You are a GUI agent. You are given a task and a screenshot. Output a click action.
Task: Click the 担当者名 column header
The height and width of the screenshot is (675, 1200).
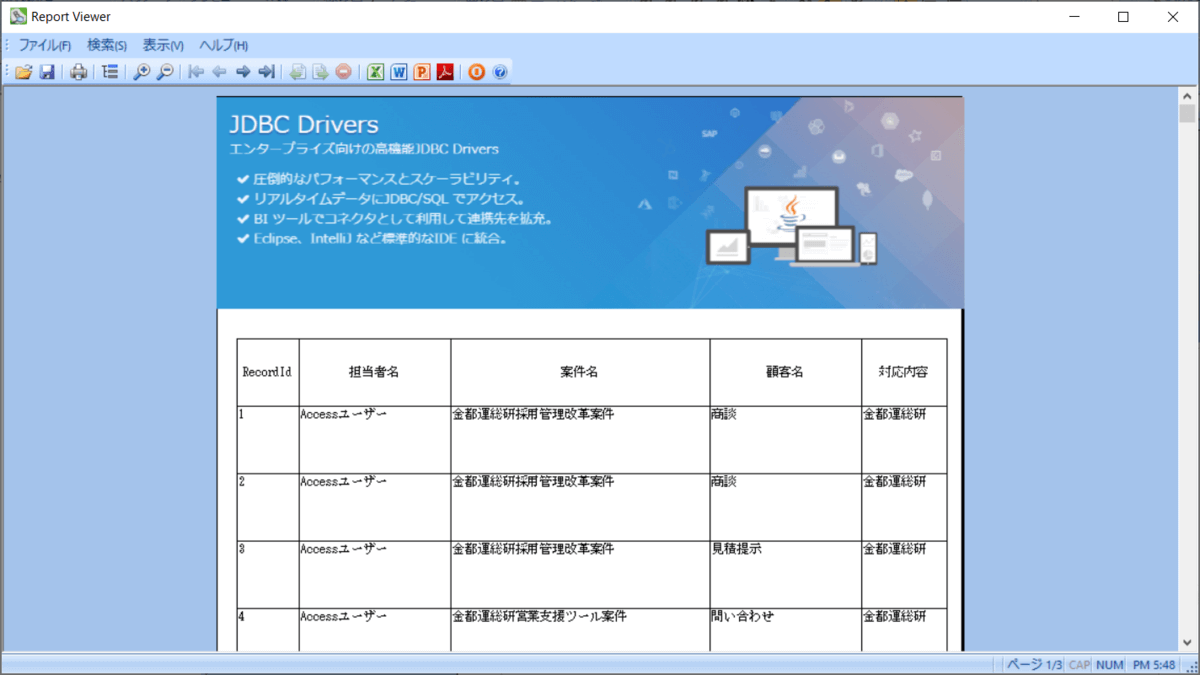click(374, 372)
